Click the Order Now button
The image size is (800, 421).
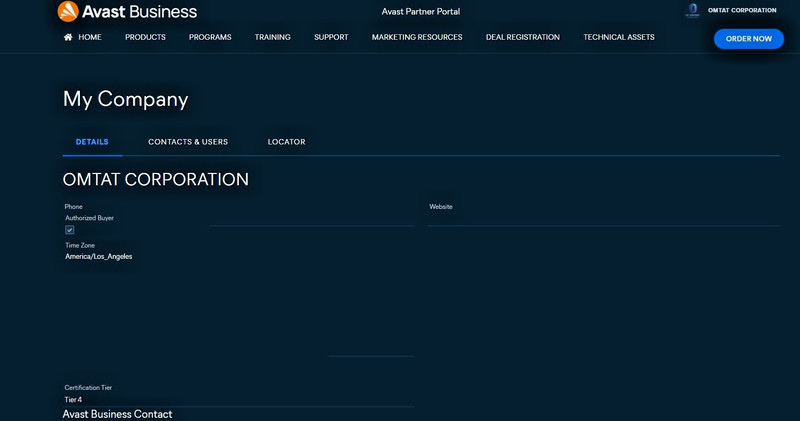click(748, 39)
